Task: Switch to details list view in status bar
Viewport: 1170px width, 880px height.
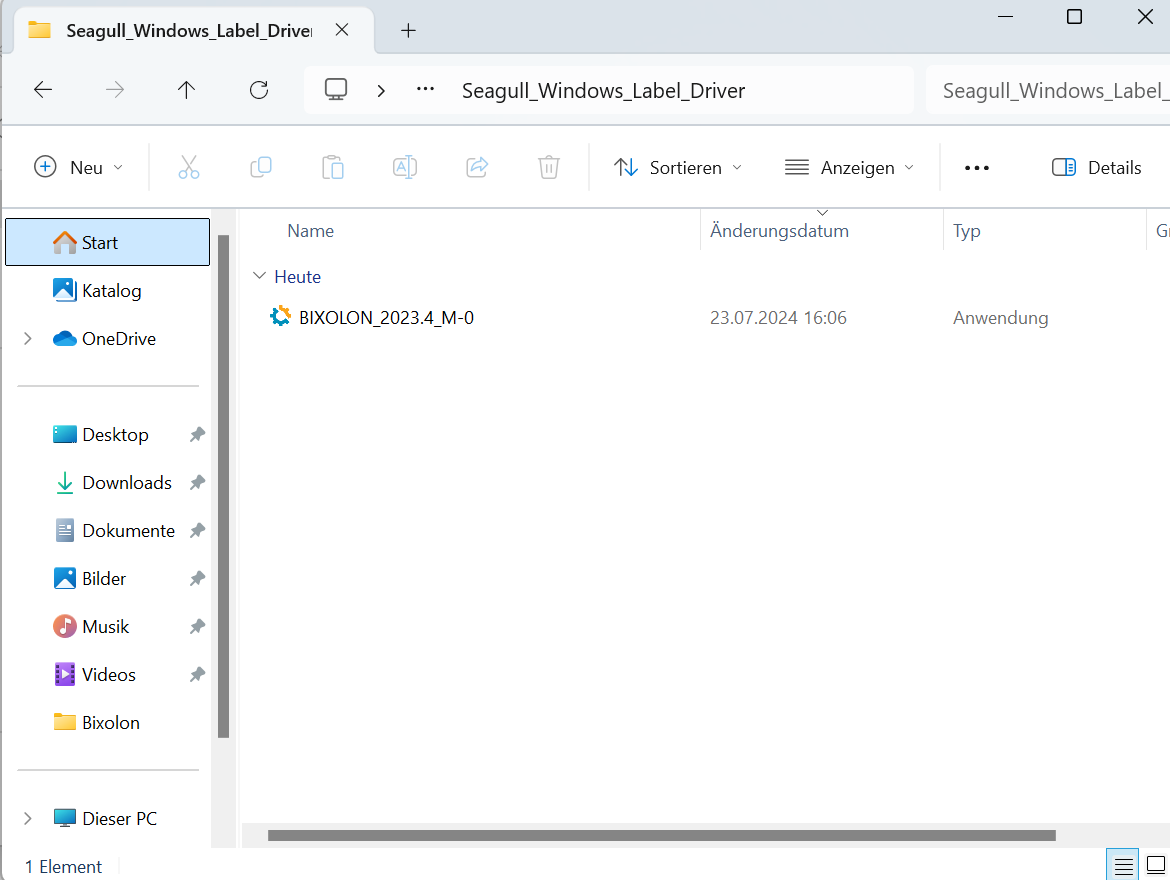Action: [x=1123, y=866]
